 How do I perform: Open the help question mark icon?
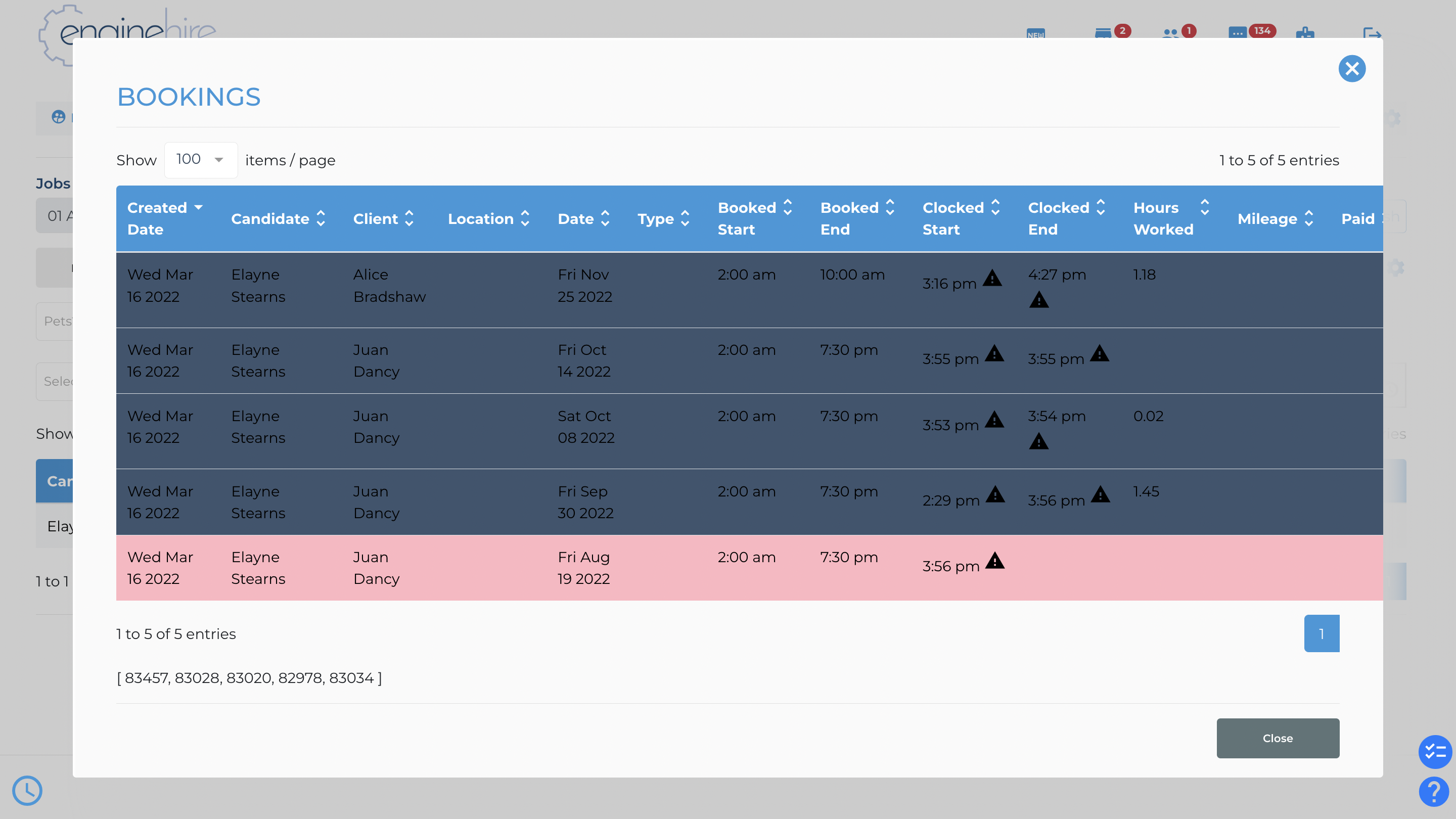[1434, 791]
